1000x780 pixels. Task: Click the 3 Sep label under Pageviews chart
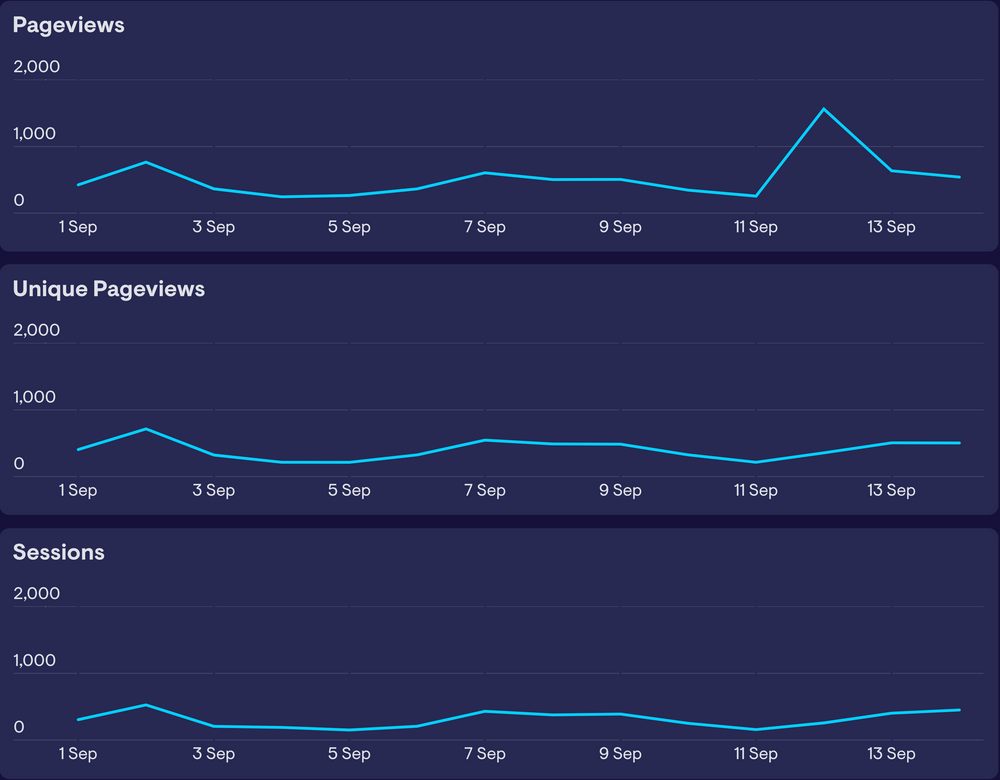click(x=213, y=227)
